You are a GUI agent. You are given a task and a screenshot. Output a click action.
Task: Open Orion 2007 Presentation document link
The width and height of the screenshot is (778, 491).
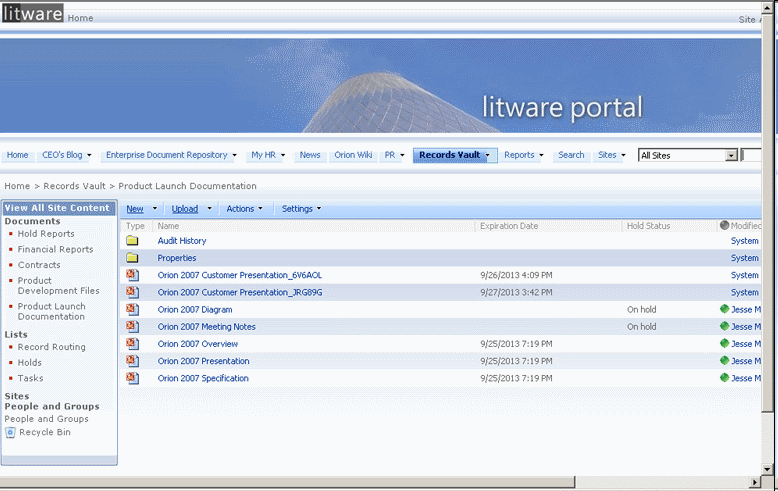[x=203, y=361]
